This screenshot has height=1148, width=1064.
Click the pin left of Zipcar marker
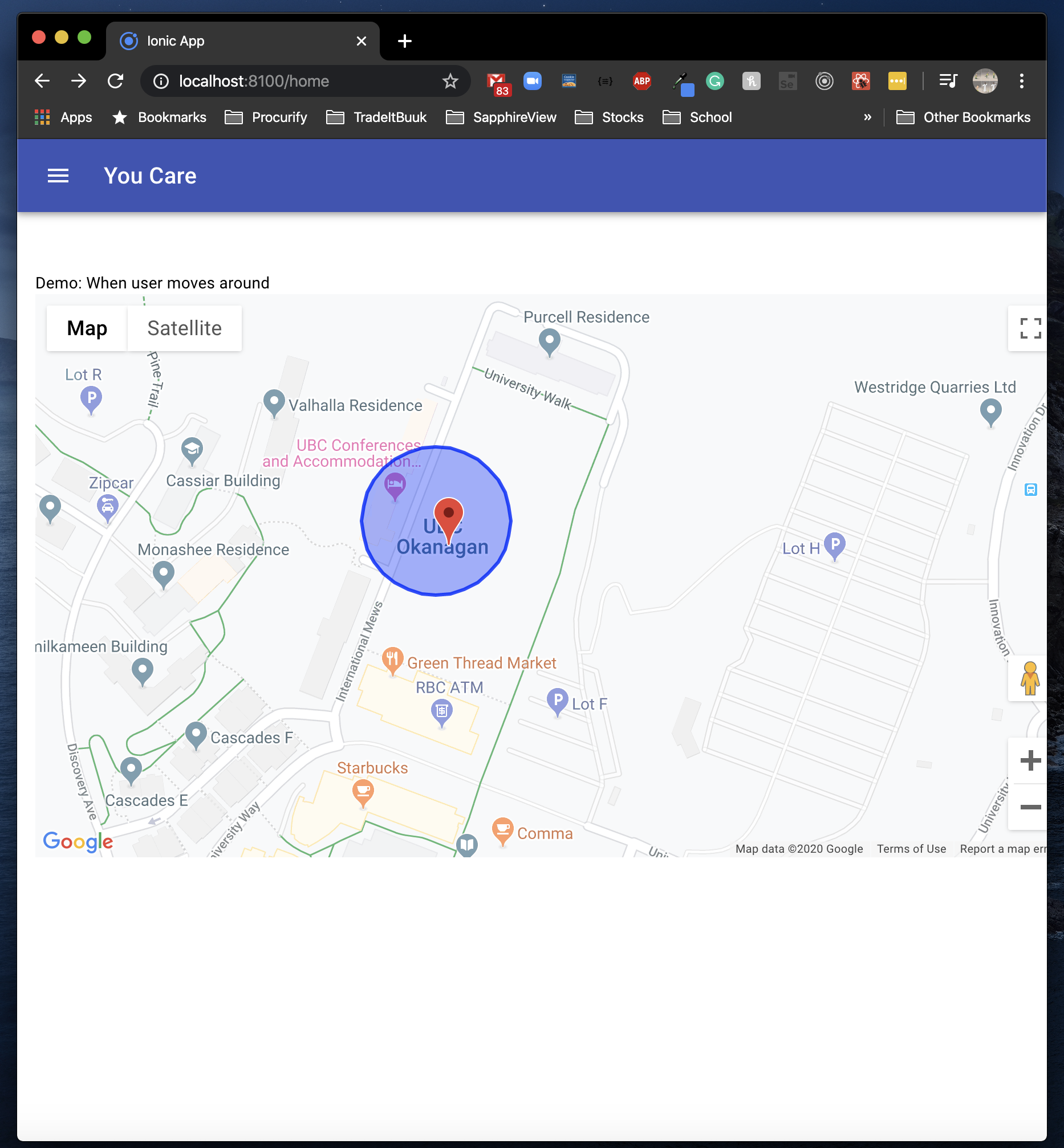(x=50, y=508)
